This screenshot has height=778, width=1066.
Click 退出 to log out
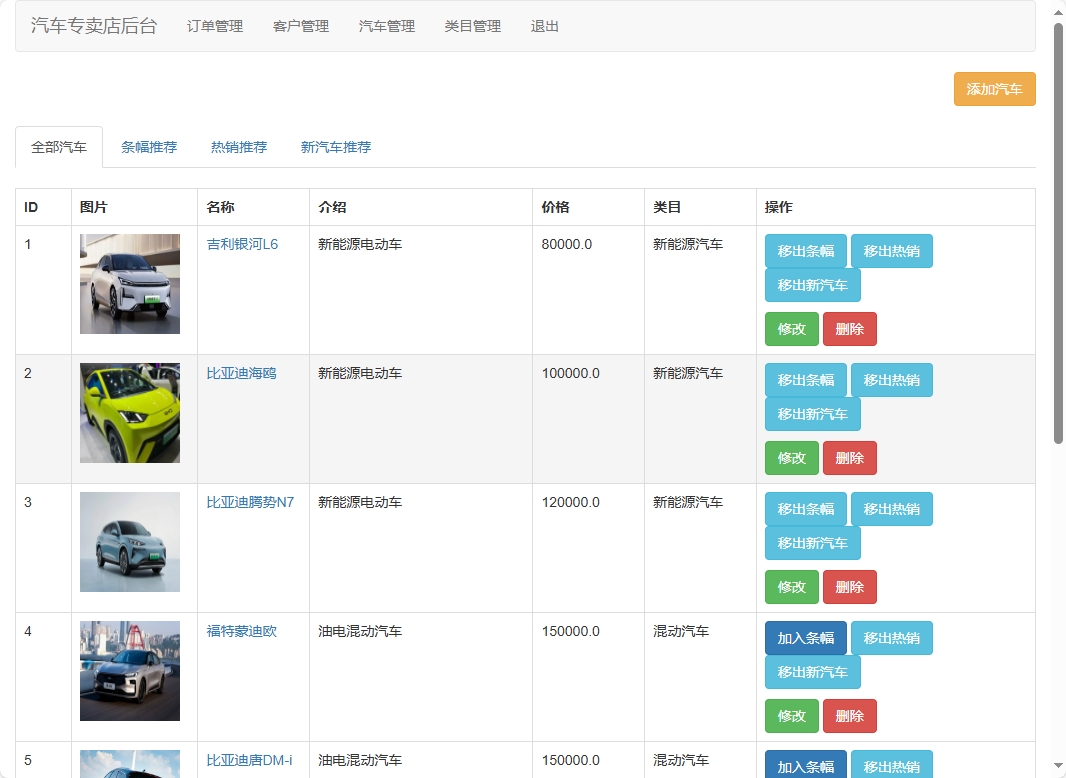pos(545,26)
